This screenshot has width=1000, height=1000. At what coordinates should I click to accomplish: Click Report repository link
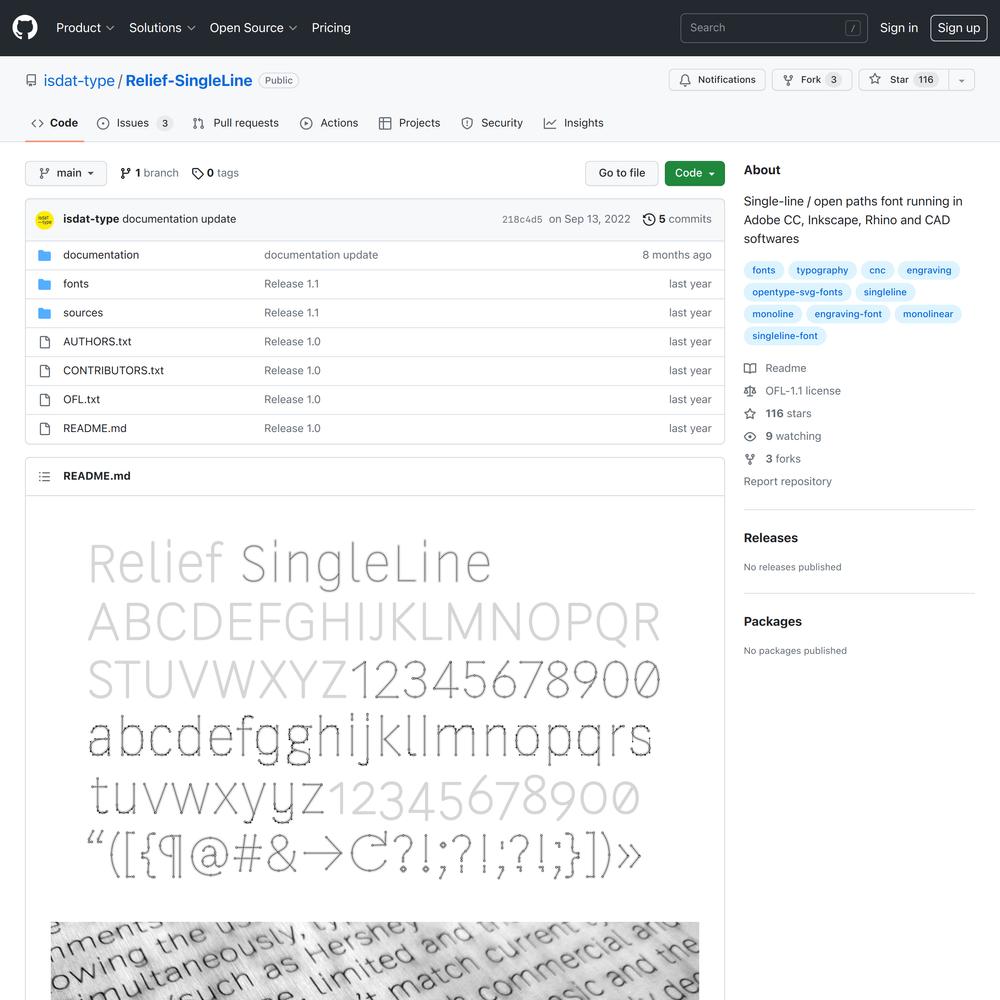coord(787,482)
